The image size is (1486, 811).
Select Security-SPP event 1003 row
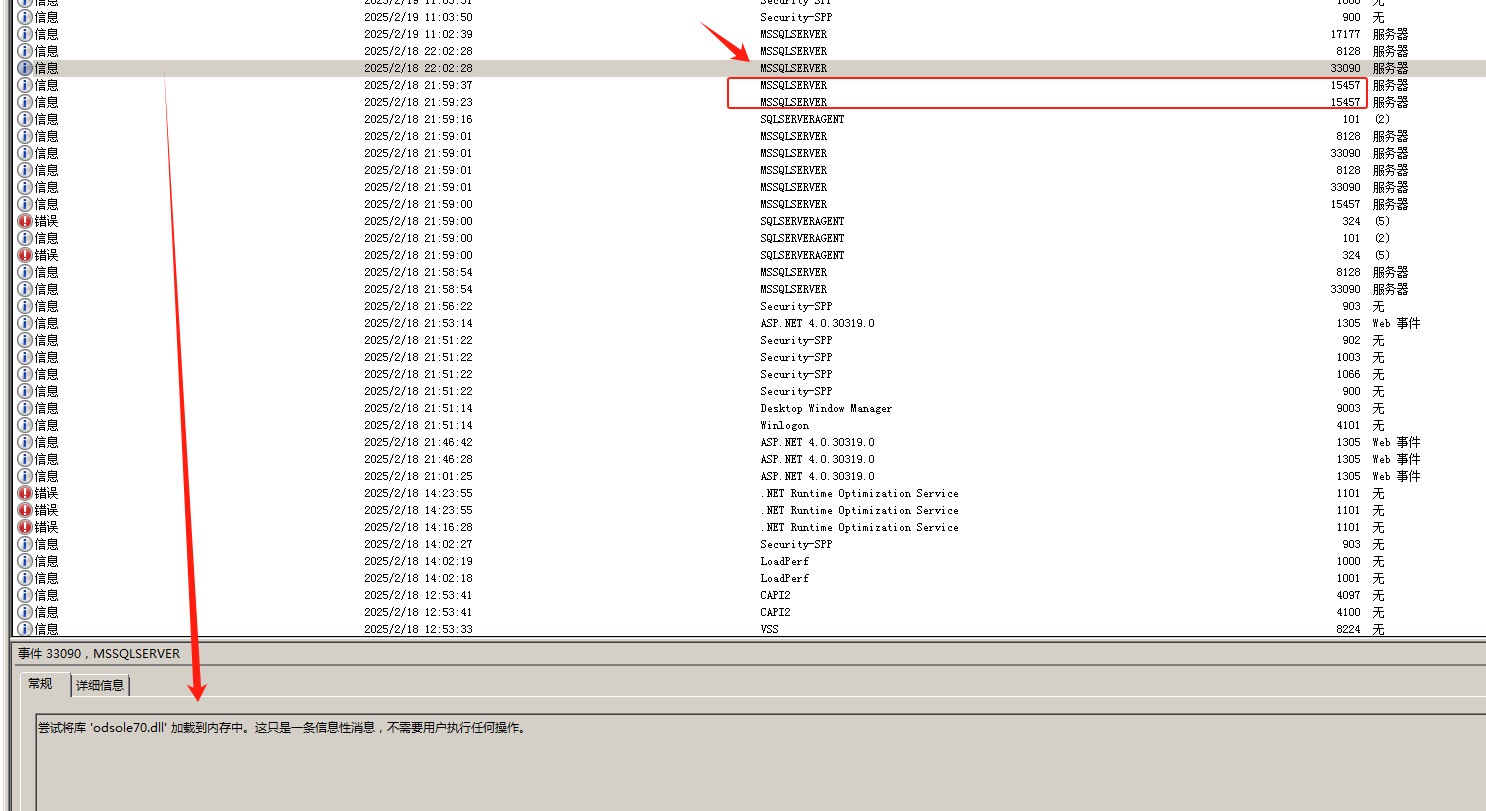[x=795, y=357]
